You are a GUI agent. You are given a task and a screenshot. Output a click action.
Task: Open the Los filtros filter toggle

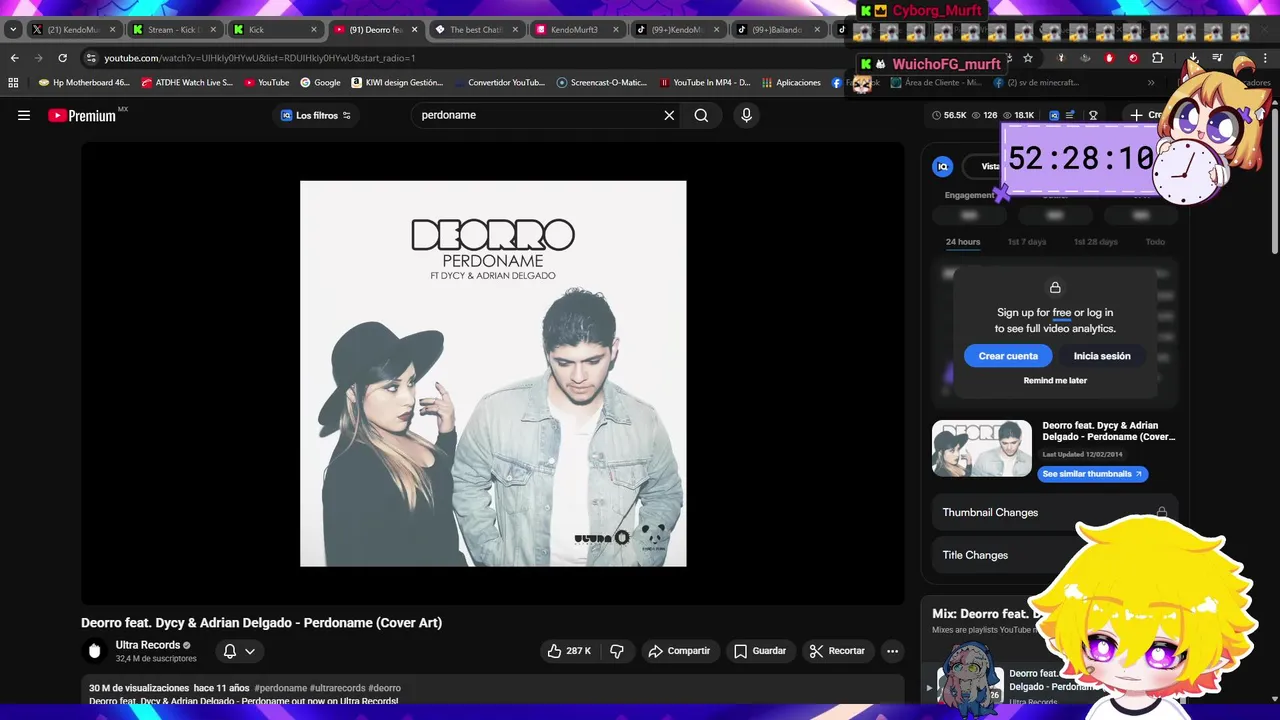point(316,115)
